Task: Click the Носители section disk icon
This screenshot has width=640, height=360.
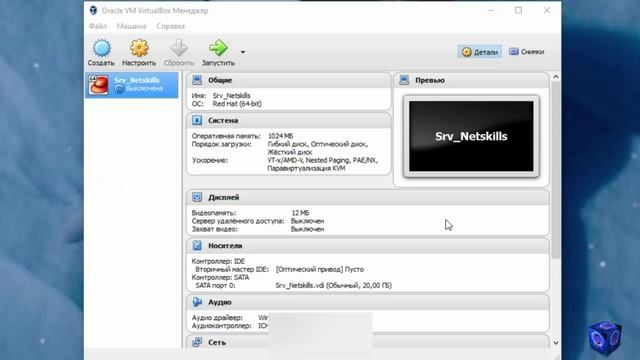Action: [197, 245]
